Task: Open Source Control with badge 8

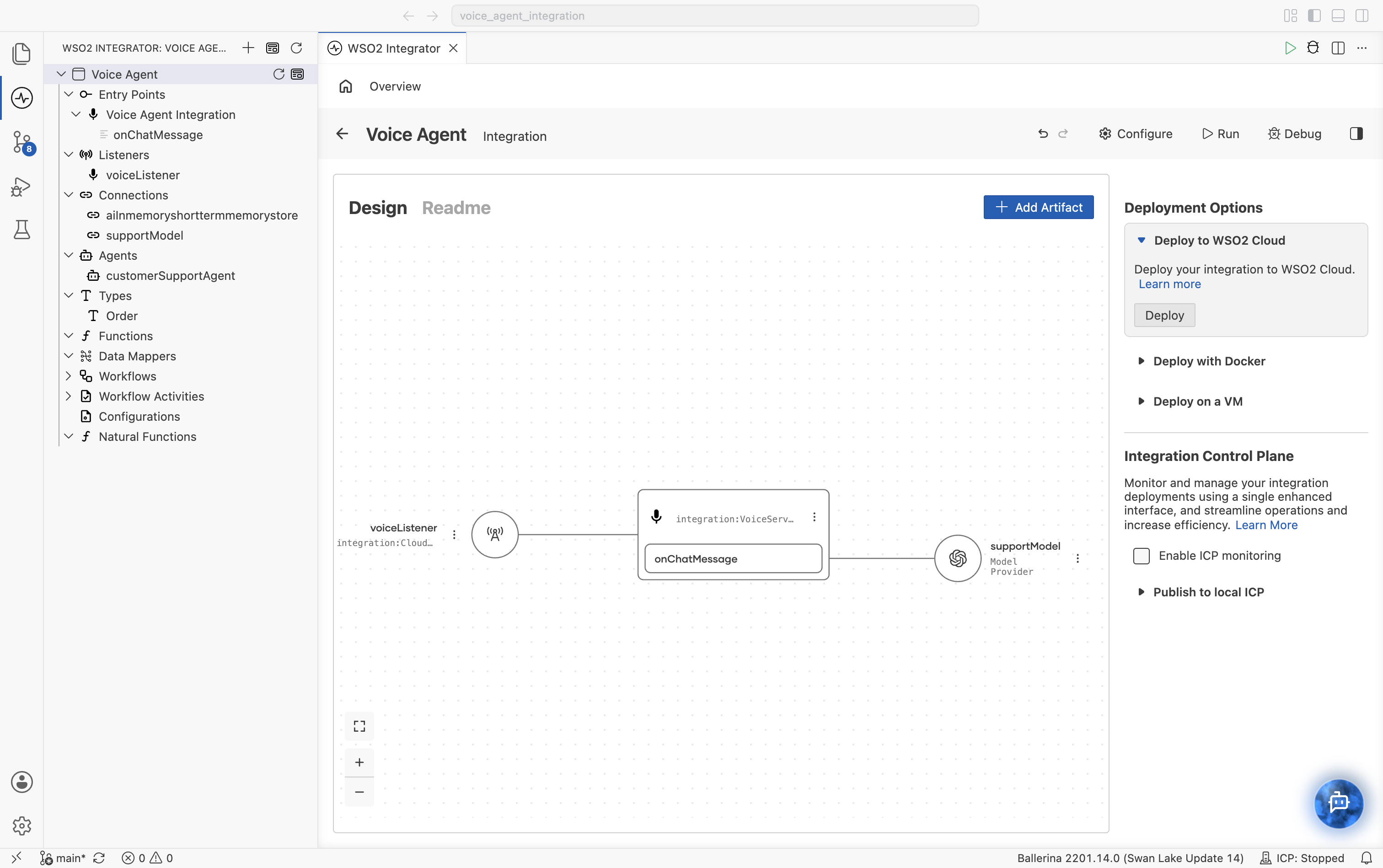Action: 22,142
